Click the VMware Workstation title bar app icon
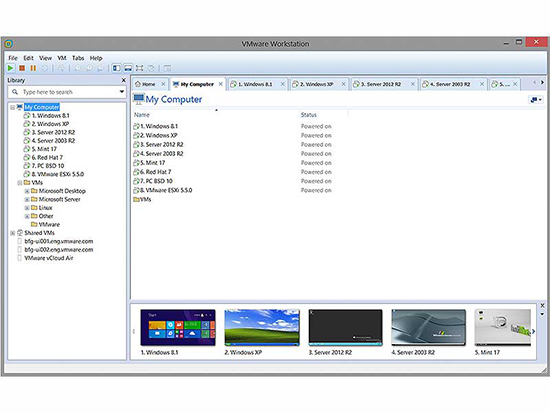The image size is (550, 413). pyautogui.click(x=9, y=44)
